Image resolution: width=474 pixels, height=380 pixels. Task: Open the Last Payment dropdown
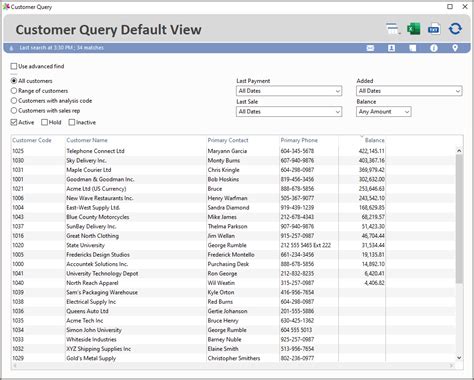click(289, 91)
